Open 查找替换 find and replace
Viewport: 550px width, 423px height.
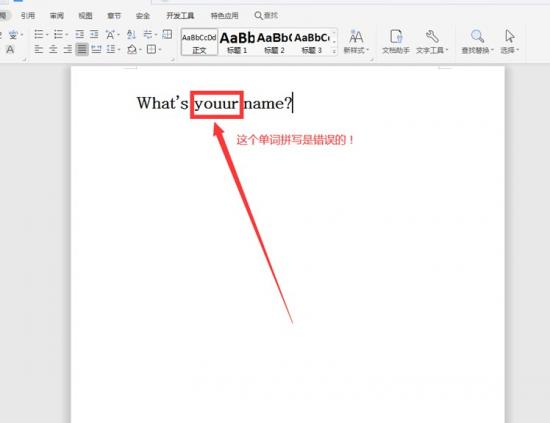477,41
